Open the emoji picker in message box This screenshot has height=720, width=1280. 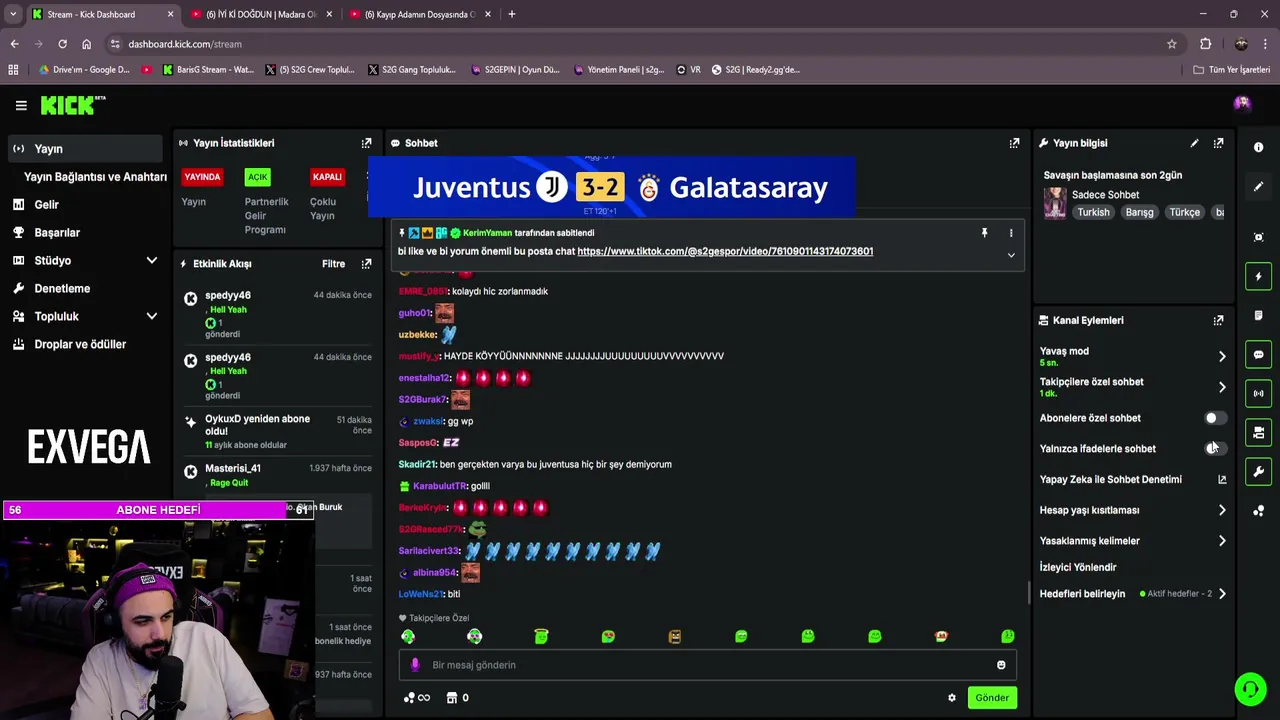point(1001,665)
